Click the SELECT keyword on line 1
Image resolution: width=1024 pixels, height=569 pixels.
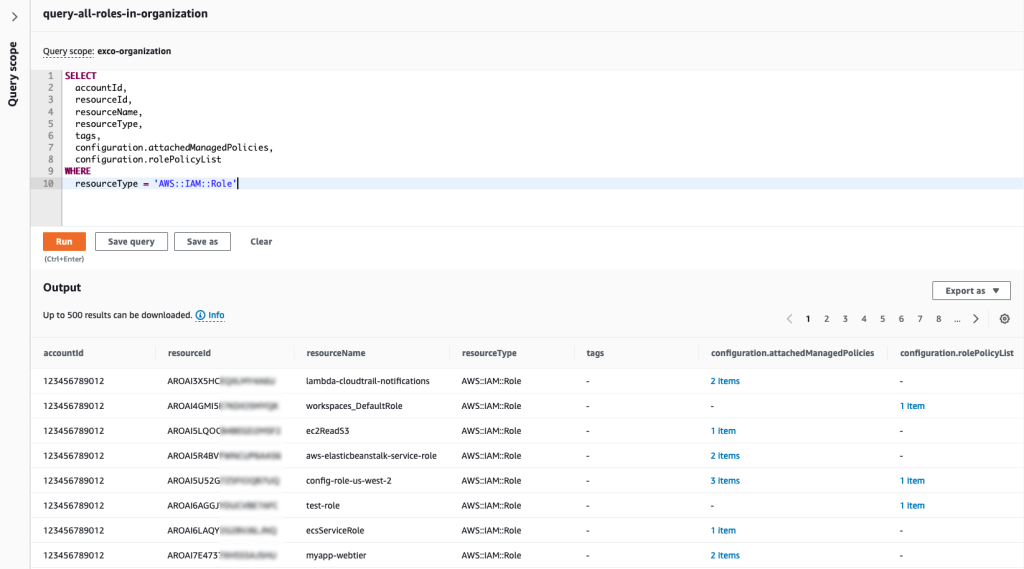point(80,76)
